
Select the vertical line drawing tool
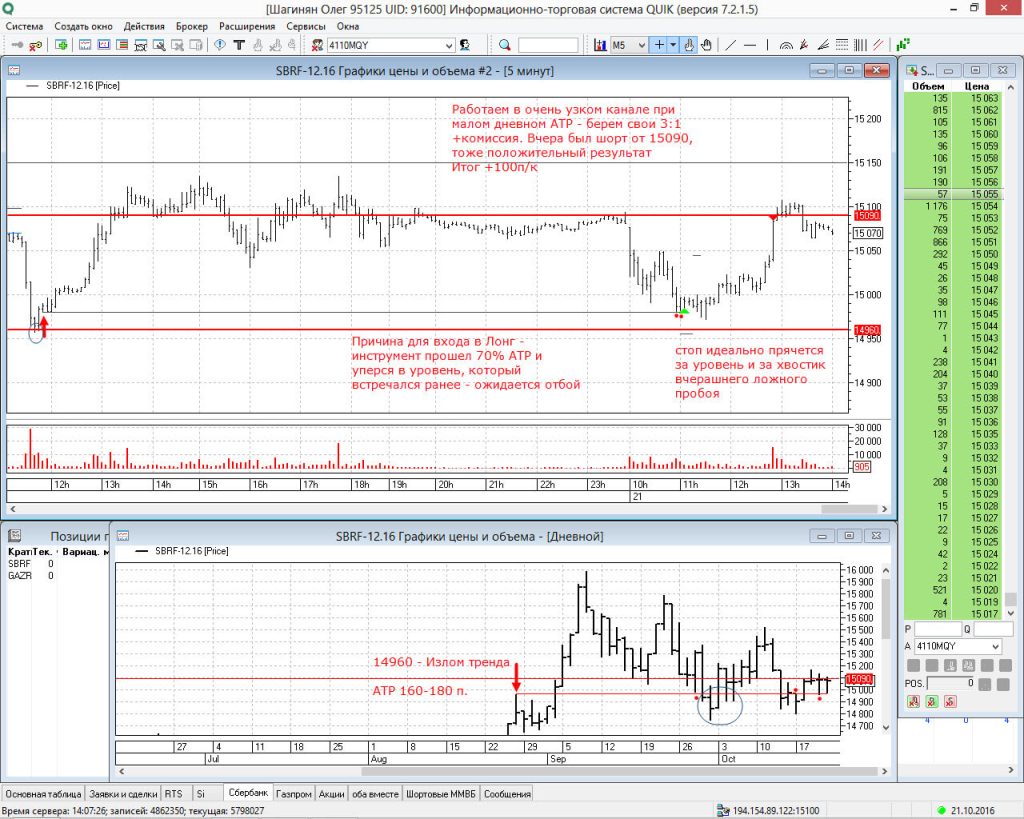(x=767, y=45)
